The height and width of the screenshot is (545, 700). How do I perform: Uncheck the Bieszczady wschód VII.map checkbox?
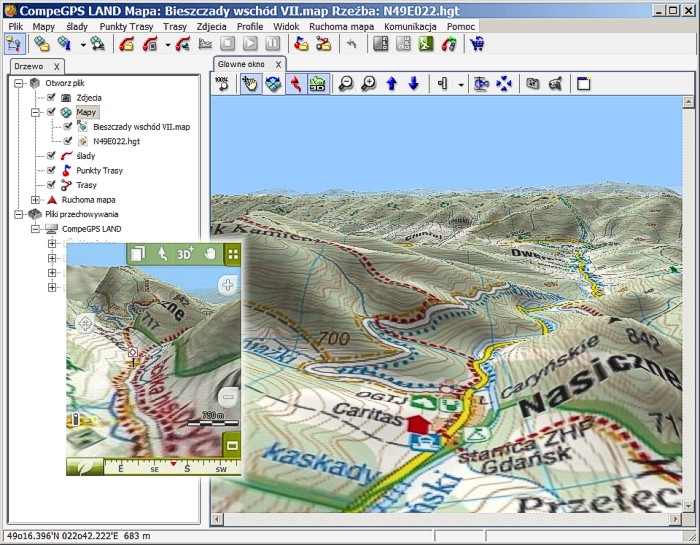point(67,126)
